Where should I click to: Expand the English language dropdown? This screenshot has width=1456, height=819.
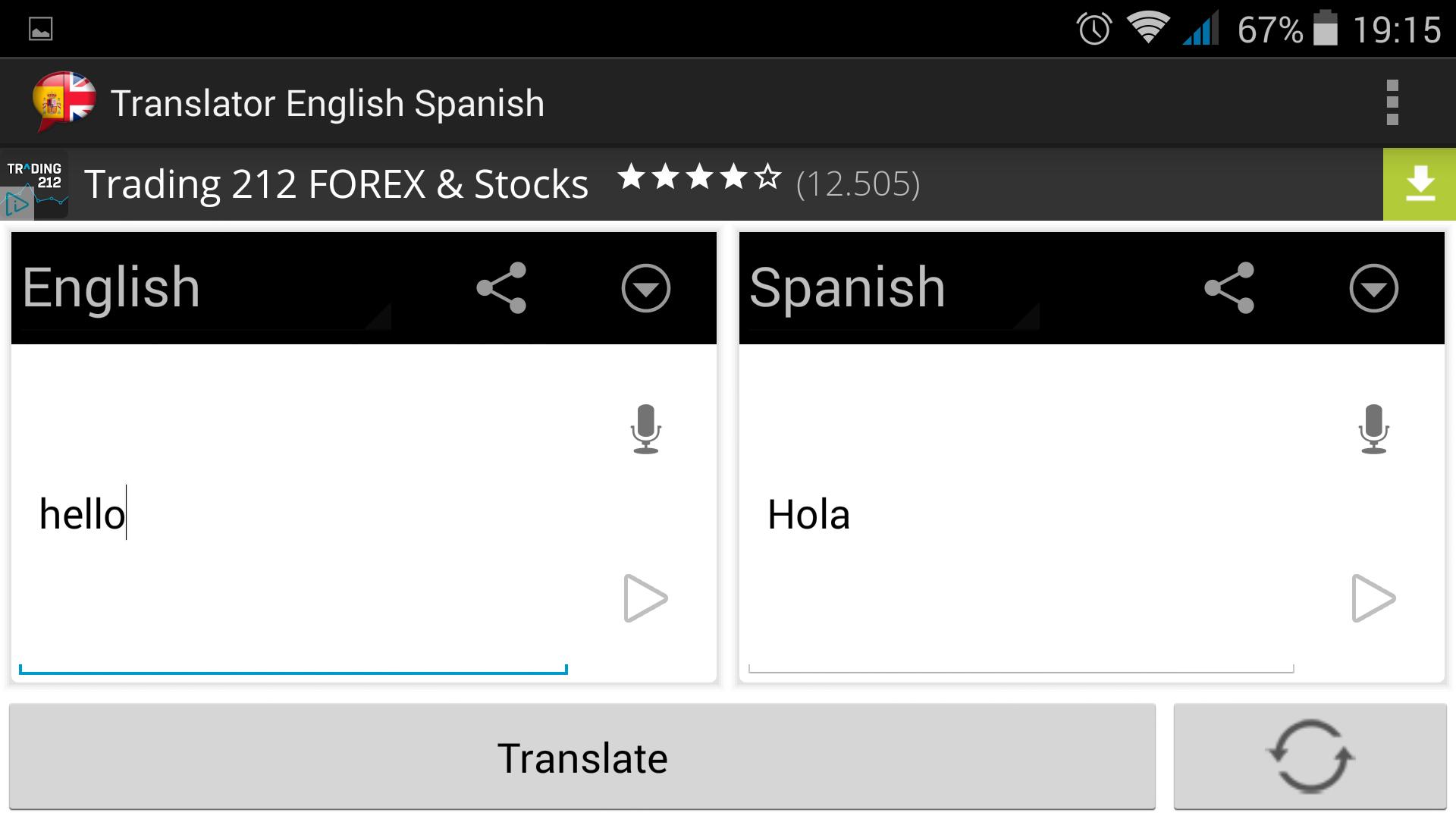(645, 288)
